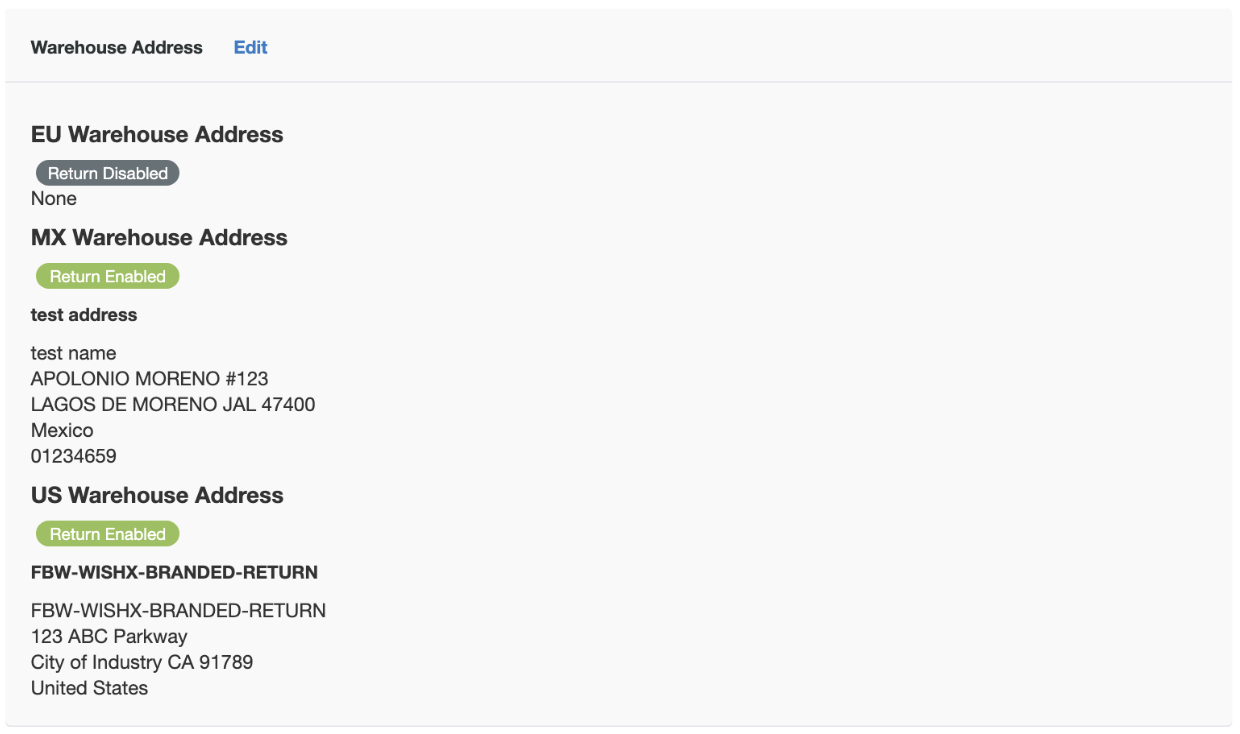1240x734 pixels.
Task: Click the APOLONIO MORENO #123 street line
Action: point(149,379)
